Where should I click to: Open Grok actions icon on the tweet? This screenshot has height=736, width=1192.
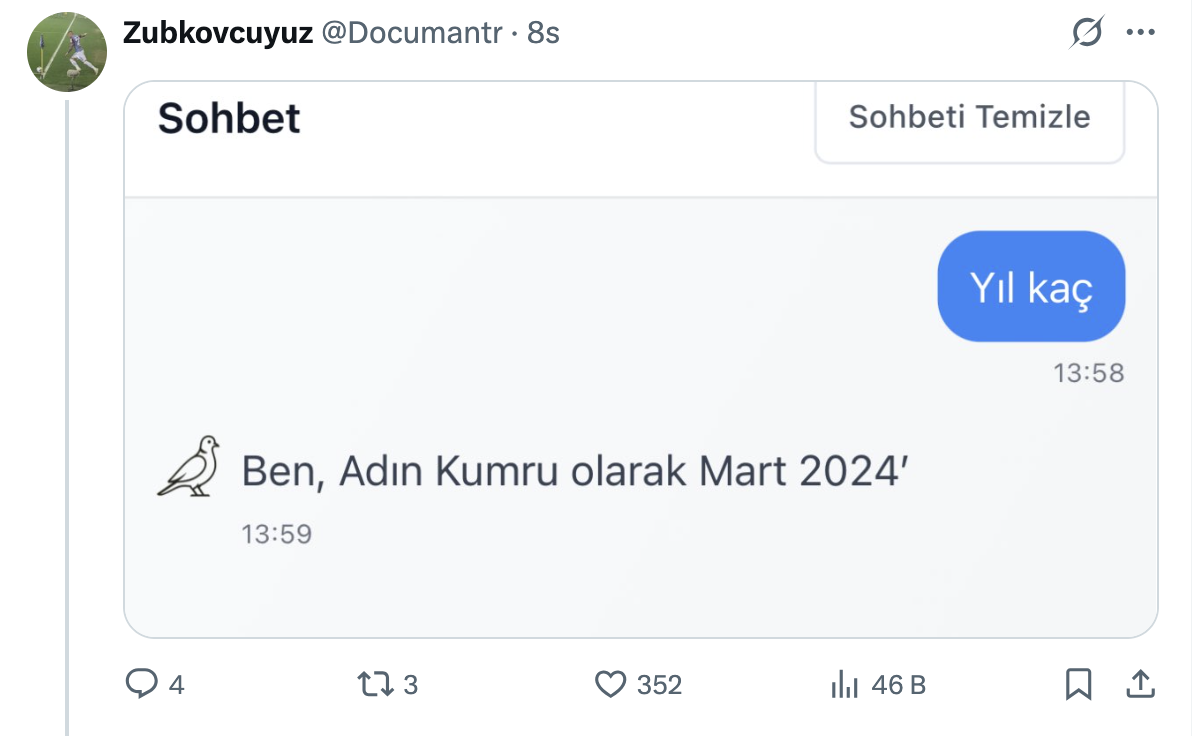(x=1086, y=34)
